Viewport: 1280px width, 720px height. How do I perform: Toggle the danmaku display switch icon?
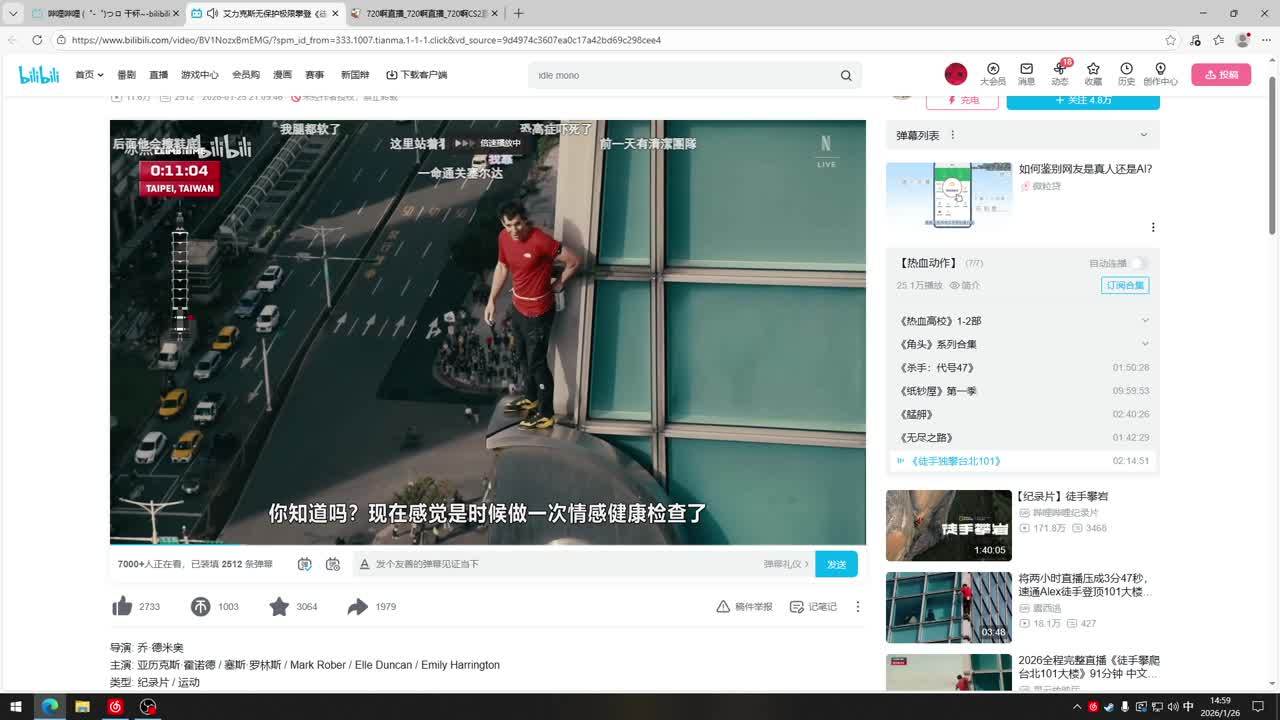(x=305, y=564)
